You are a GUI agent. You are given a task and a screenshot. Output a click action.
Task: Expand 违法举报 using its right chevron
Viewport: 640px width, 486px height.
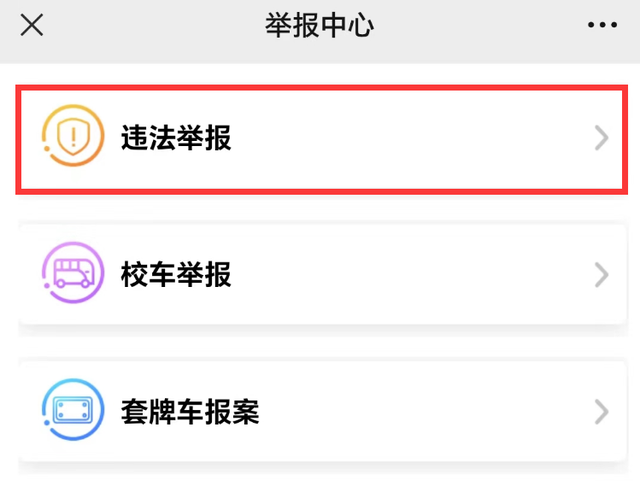(x=600, y=138)
